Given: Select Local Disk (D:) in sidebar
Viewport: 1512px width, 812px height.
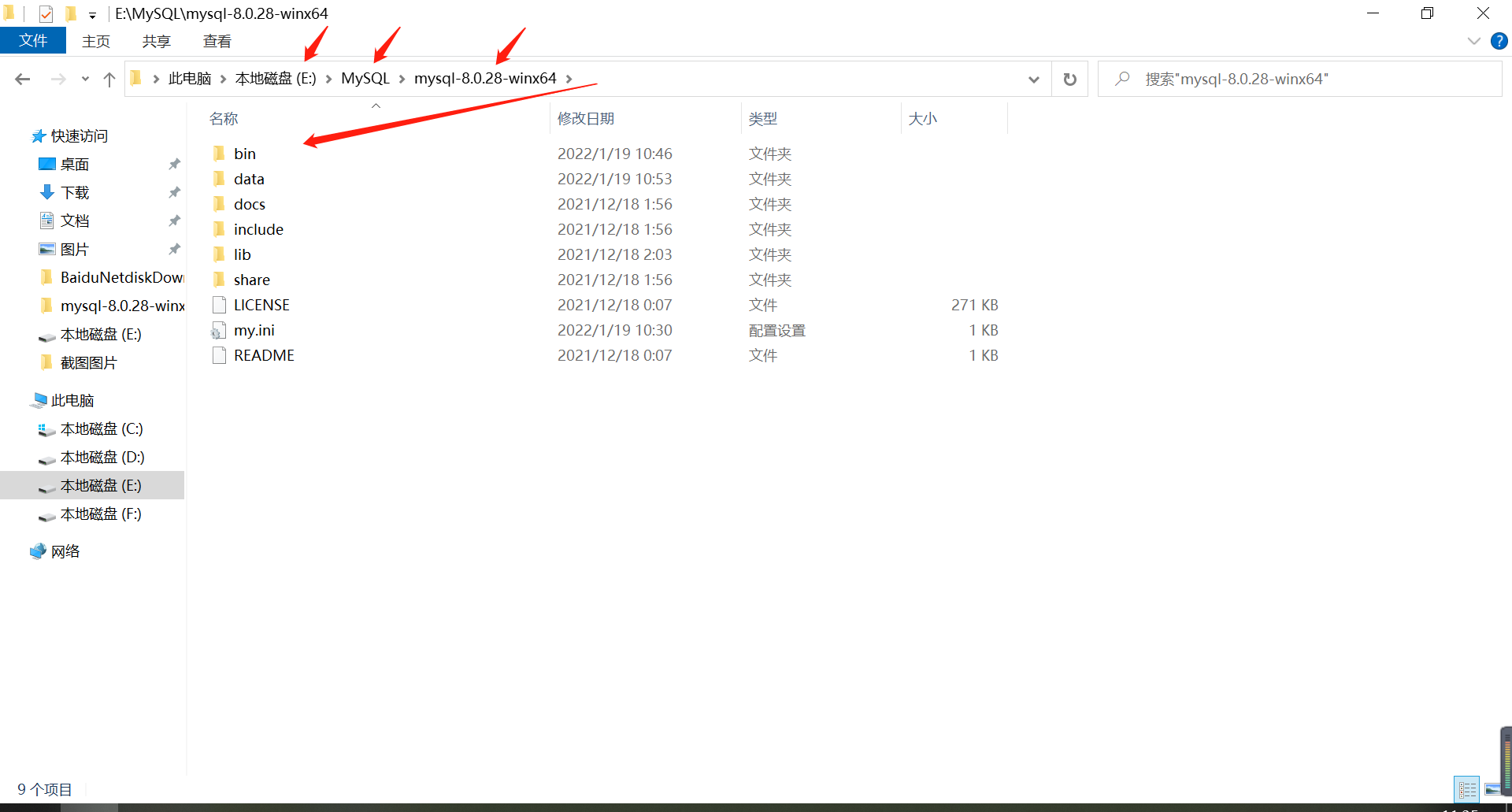Looking at the screenshot, I should pyautogui.click(x=102, y=457).
